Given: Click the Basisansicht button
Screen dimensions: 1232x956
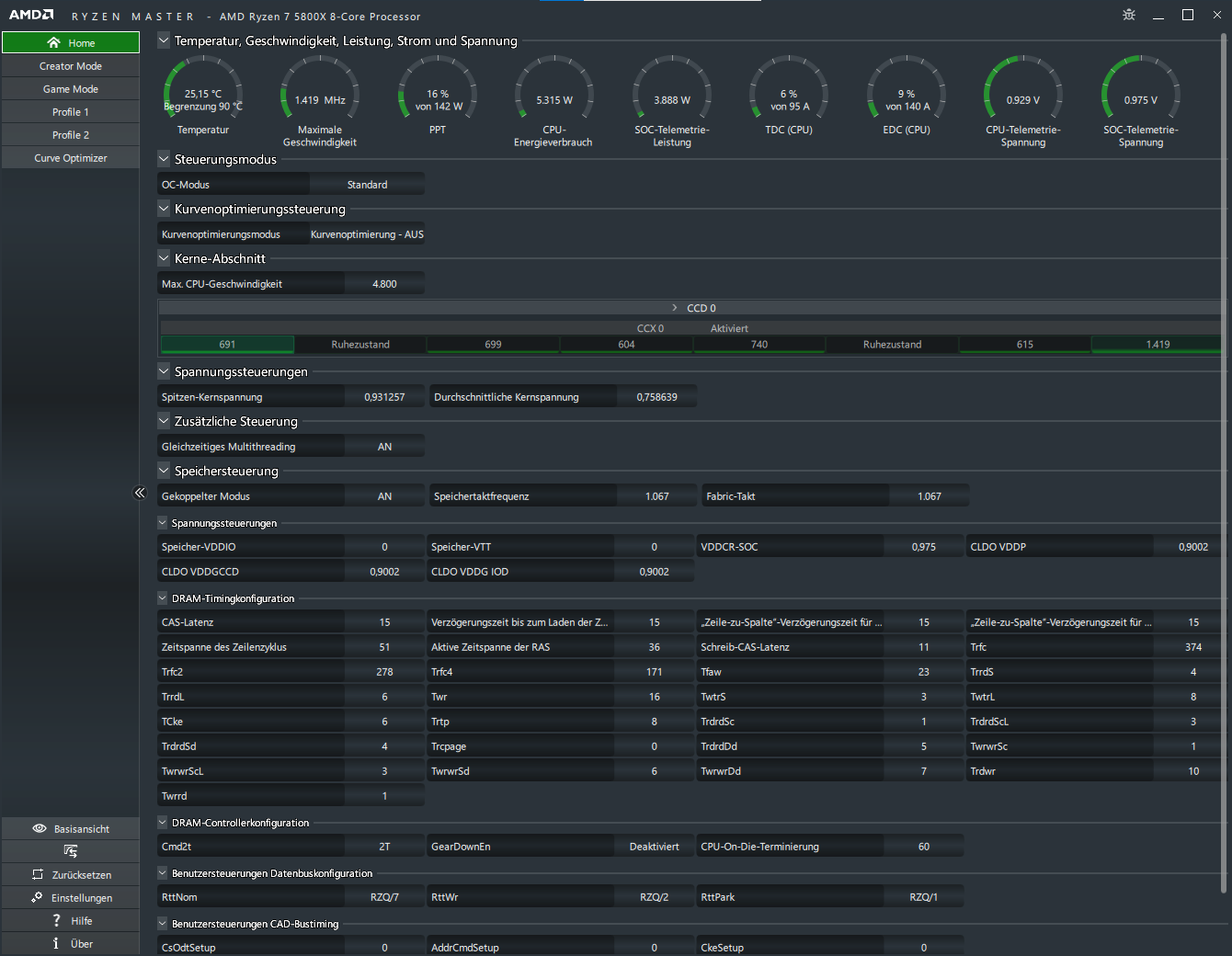Looking at the screenshot, I should click(71, 828).
